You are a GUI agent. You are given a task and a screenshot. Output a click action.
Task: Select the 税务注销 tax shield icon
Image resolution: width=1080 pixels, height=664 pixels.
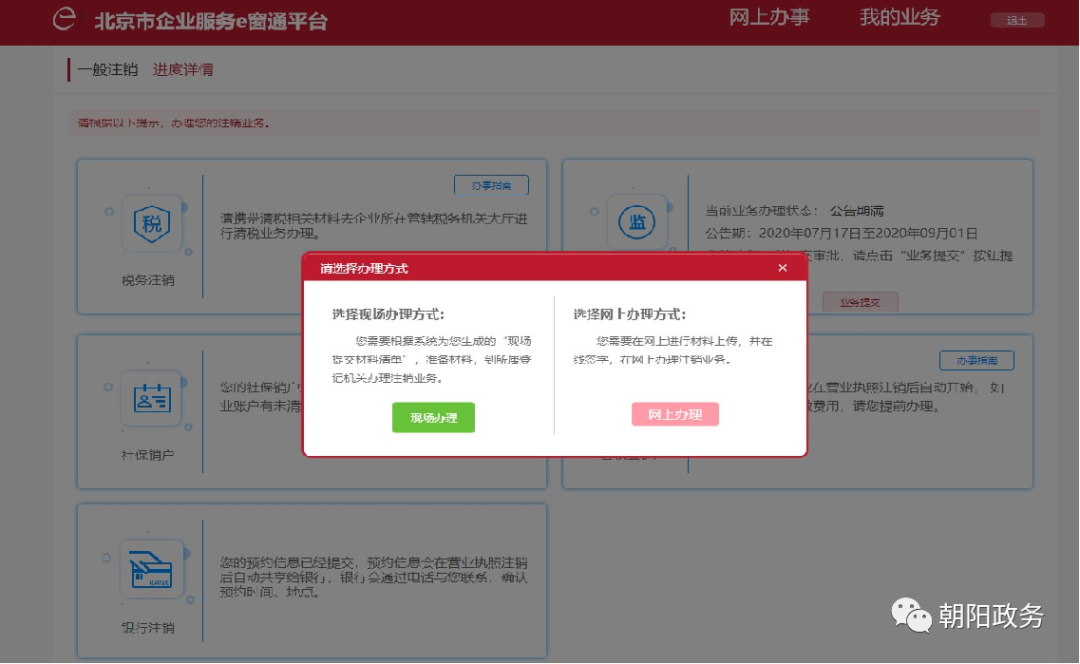click(x=152, y=223)
